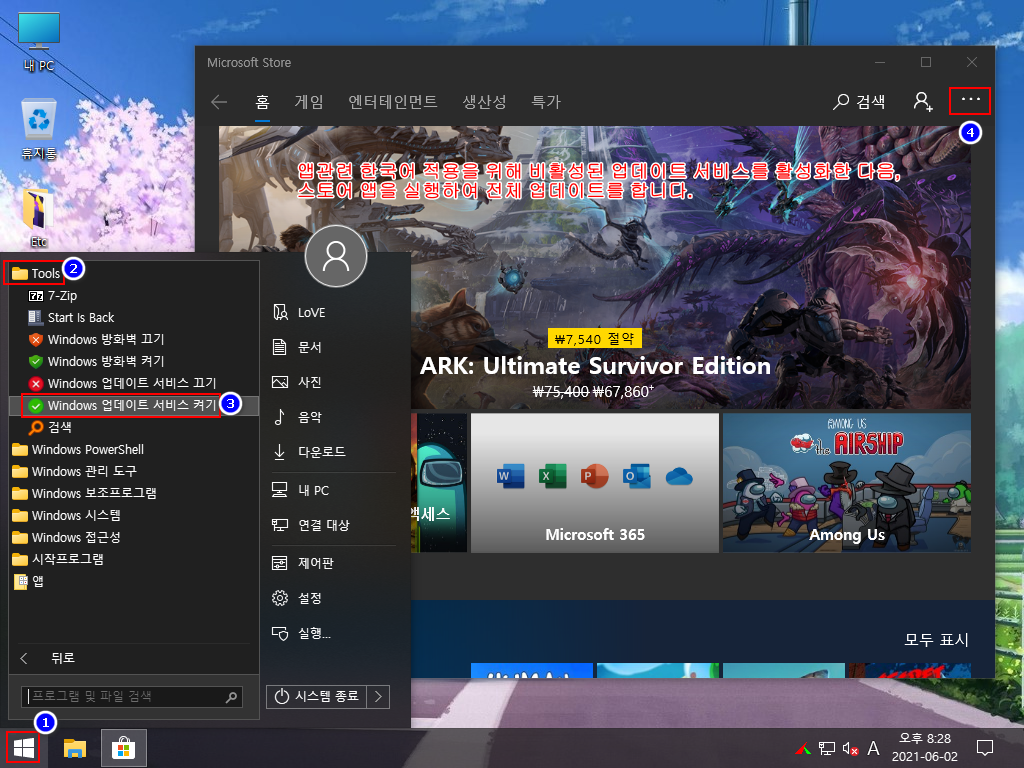
Task: Select the 내 PC desktop icon
Action: pyautogui.click(x=39, y=41)
